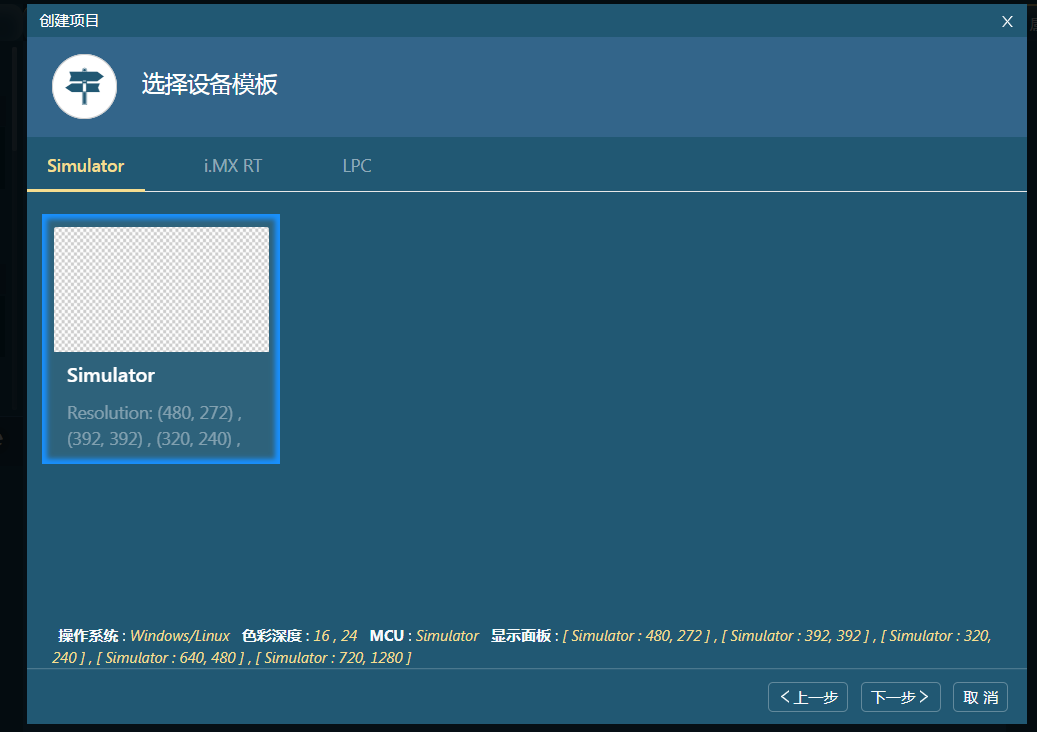
Task: Click the [Simulator : 392, 392] panel entry
Action: [x=796, y=636]
